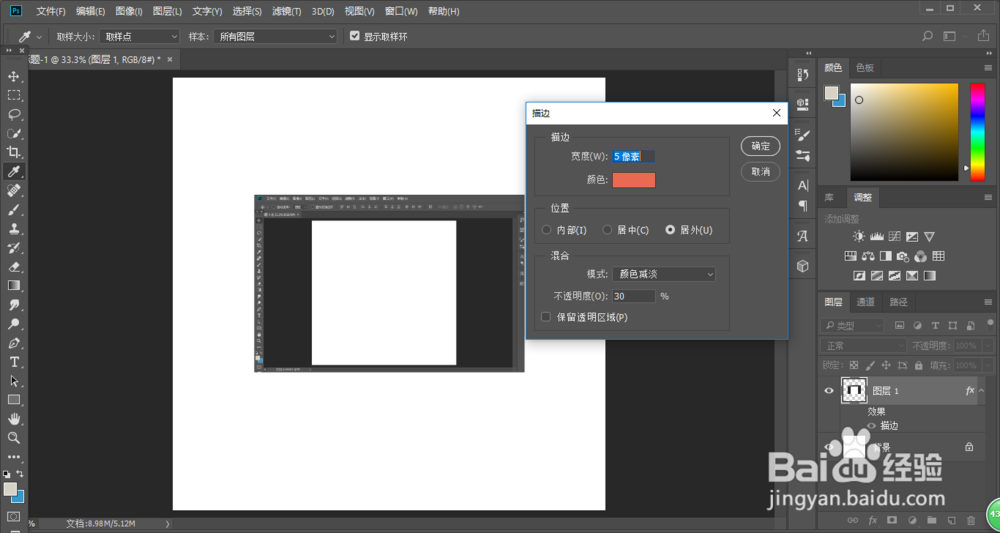The image size is (1000, 533).
Task: Select the Clone Stamp tool
Action: click(13, 228)
